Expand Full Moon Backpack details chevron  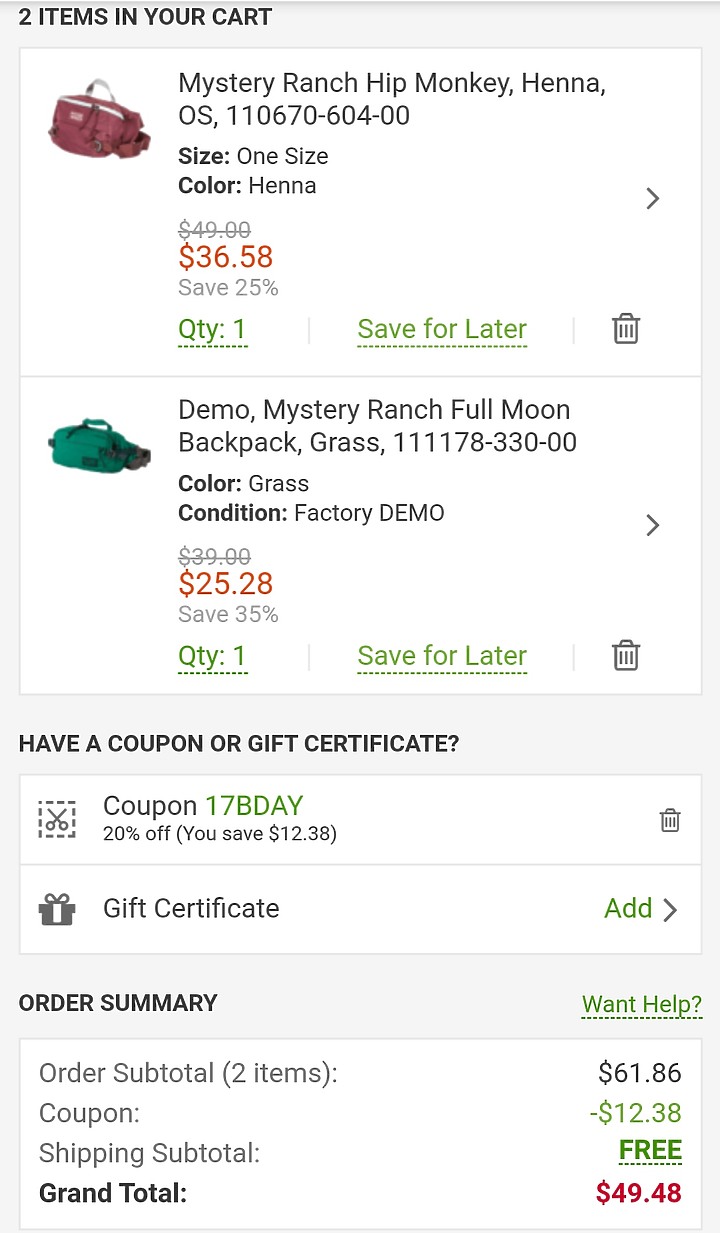pos(653,525)
